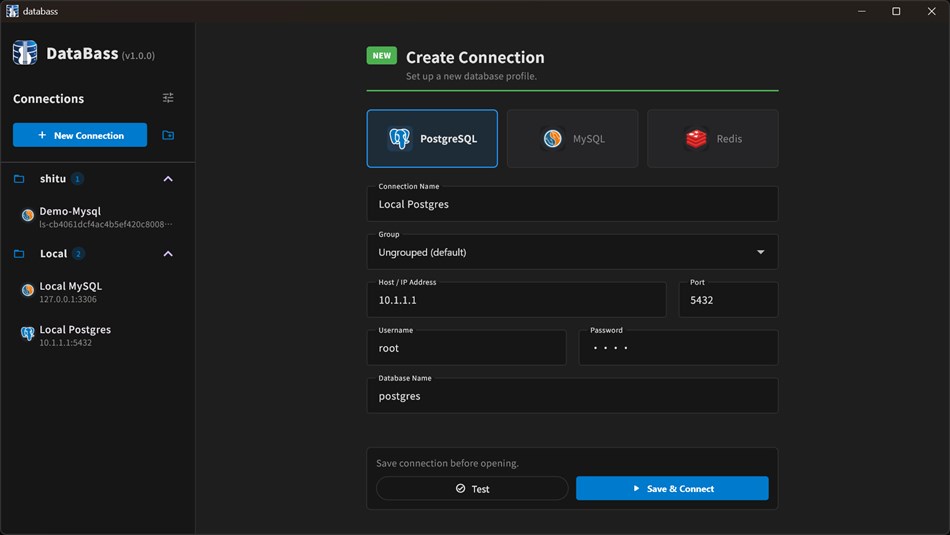
Task: Click the shitu group name
Action: click(x=53, y=179)
